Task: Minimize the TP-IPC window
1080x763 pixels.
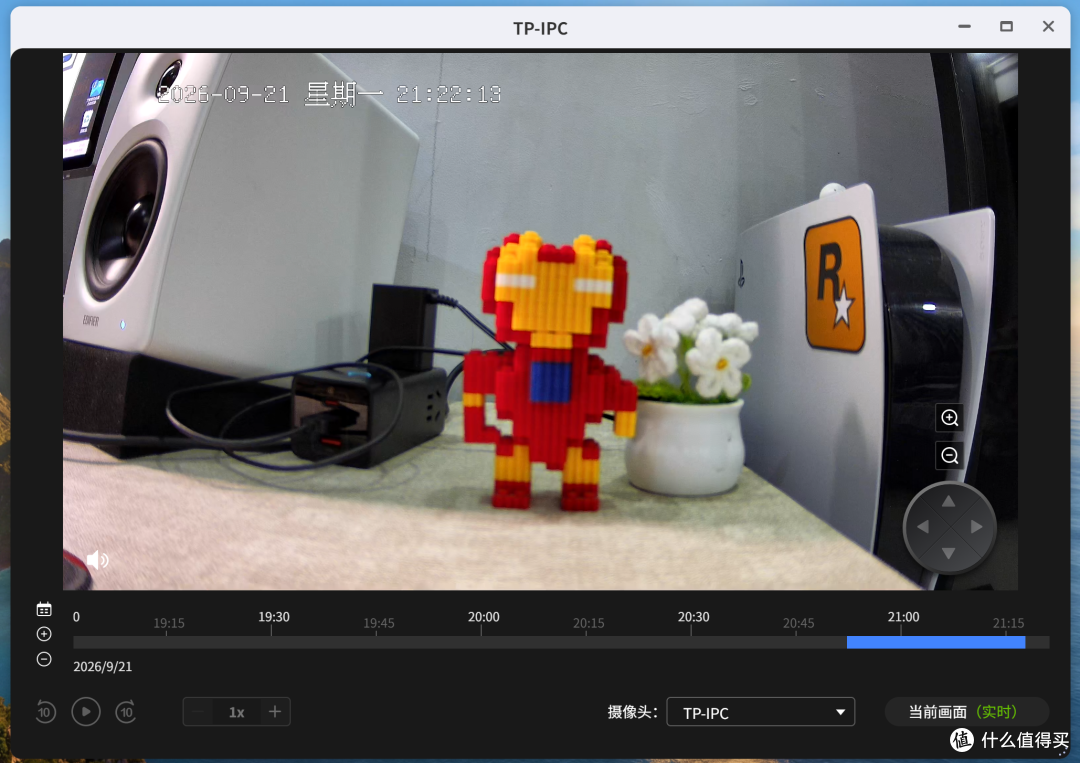Action: (x=964, y=26)
